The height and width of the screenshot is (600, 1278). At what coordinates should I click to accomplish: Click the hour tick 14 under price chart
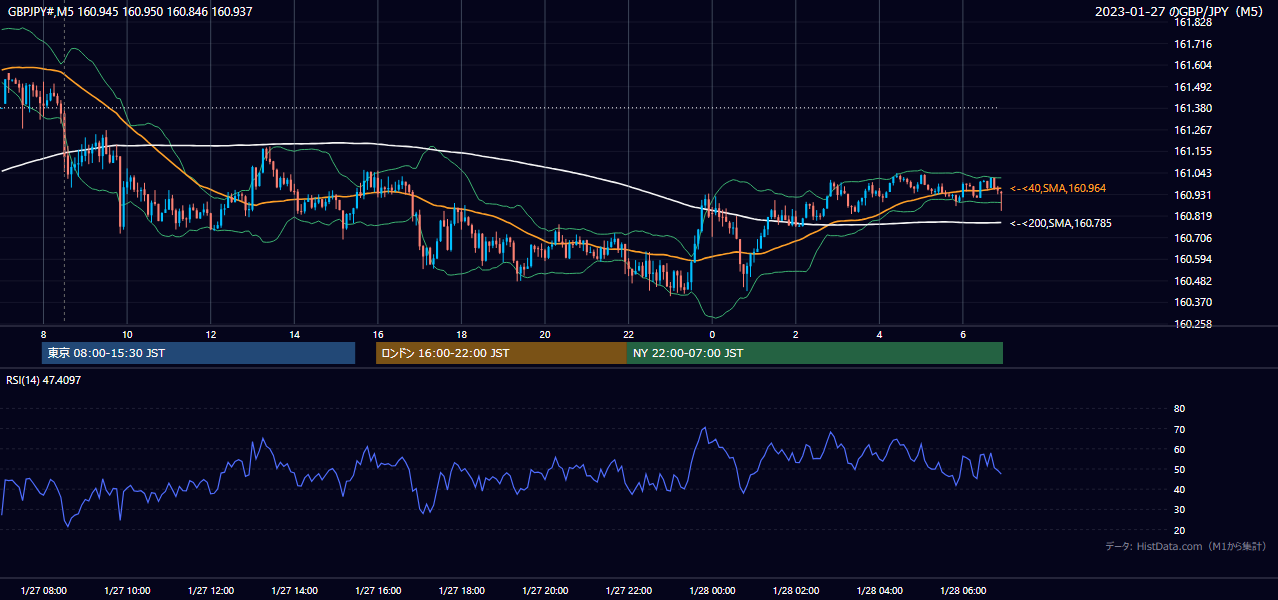click(x=294, y=334)
